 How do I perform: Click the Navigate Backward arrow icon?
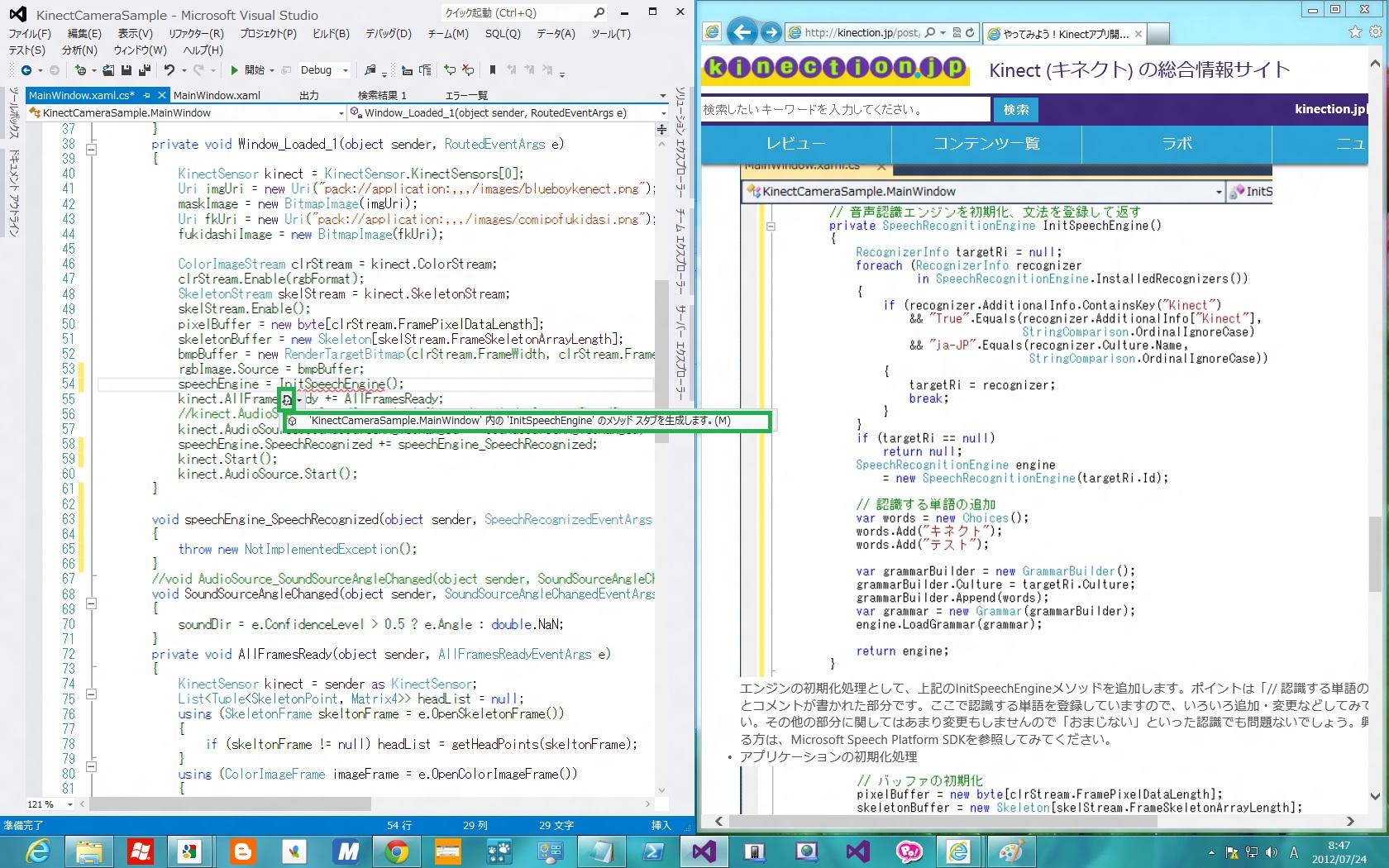coord(26,70)
